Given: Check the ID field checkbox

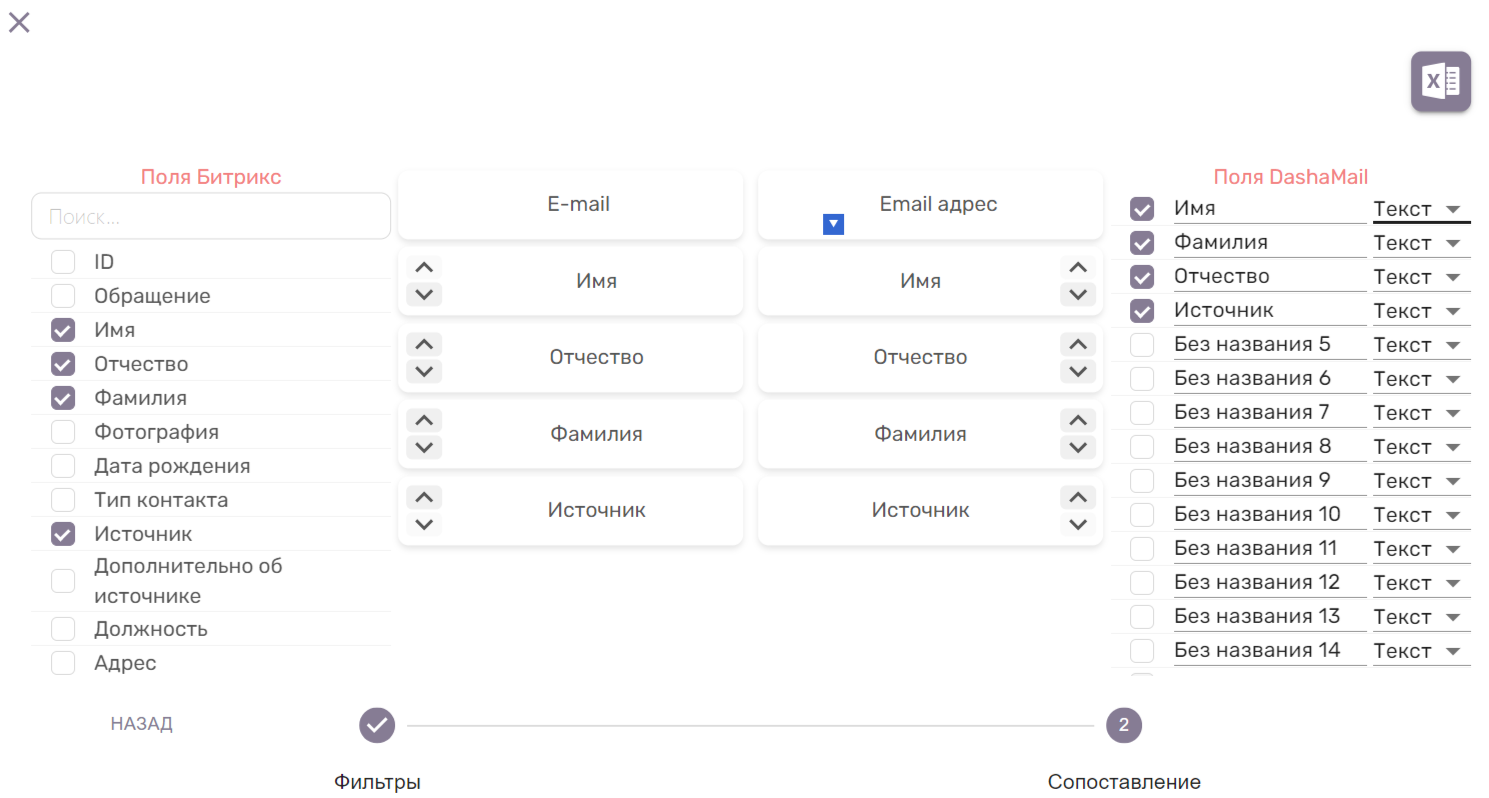Looking at the screenshot, I should tap(63, 262).
